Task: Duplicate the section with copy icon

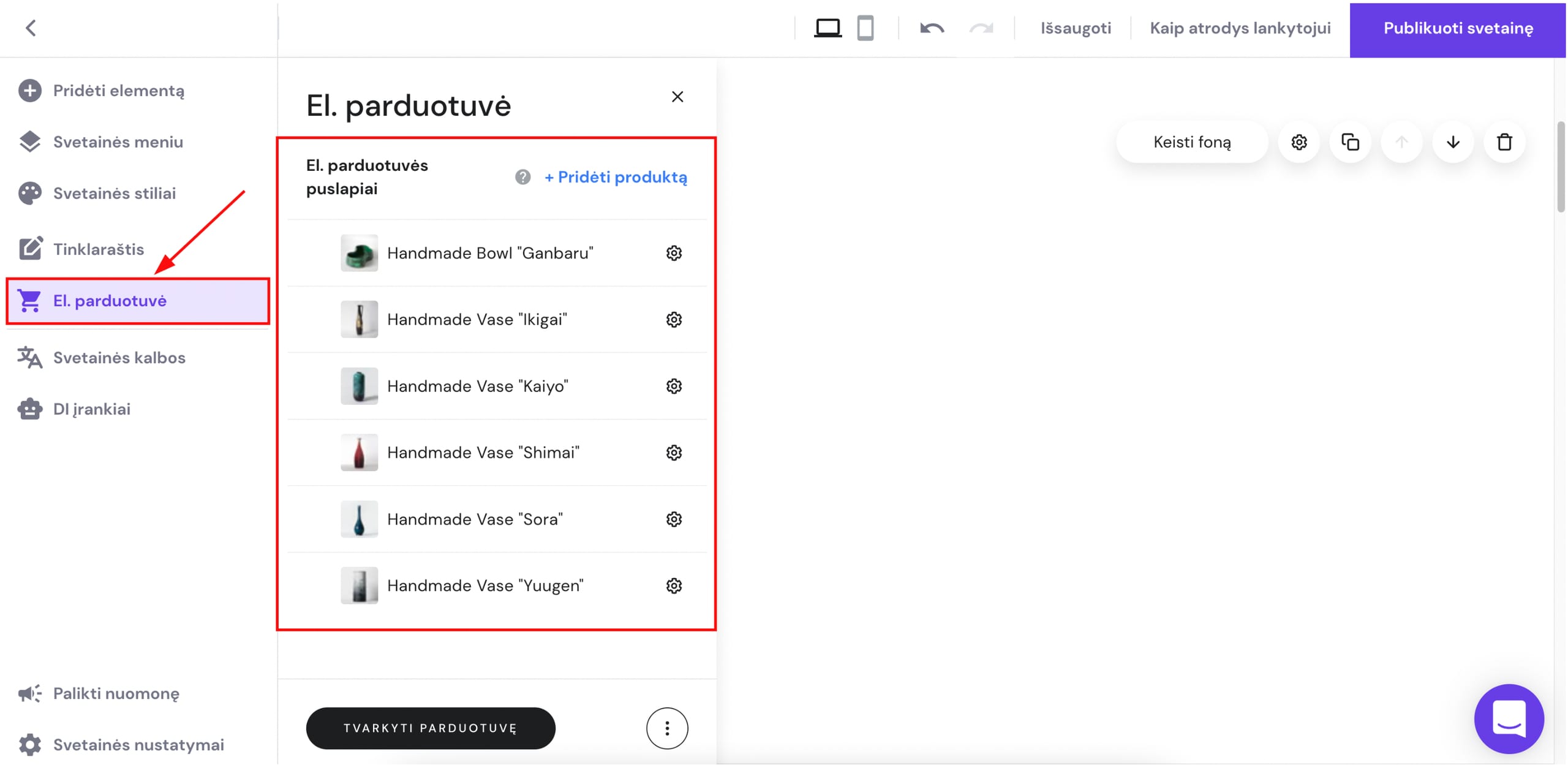Action: [x=1350, y=142]
